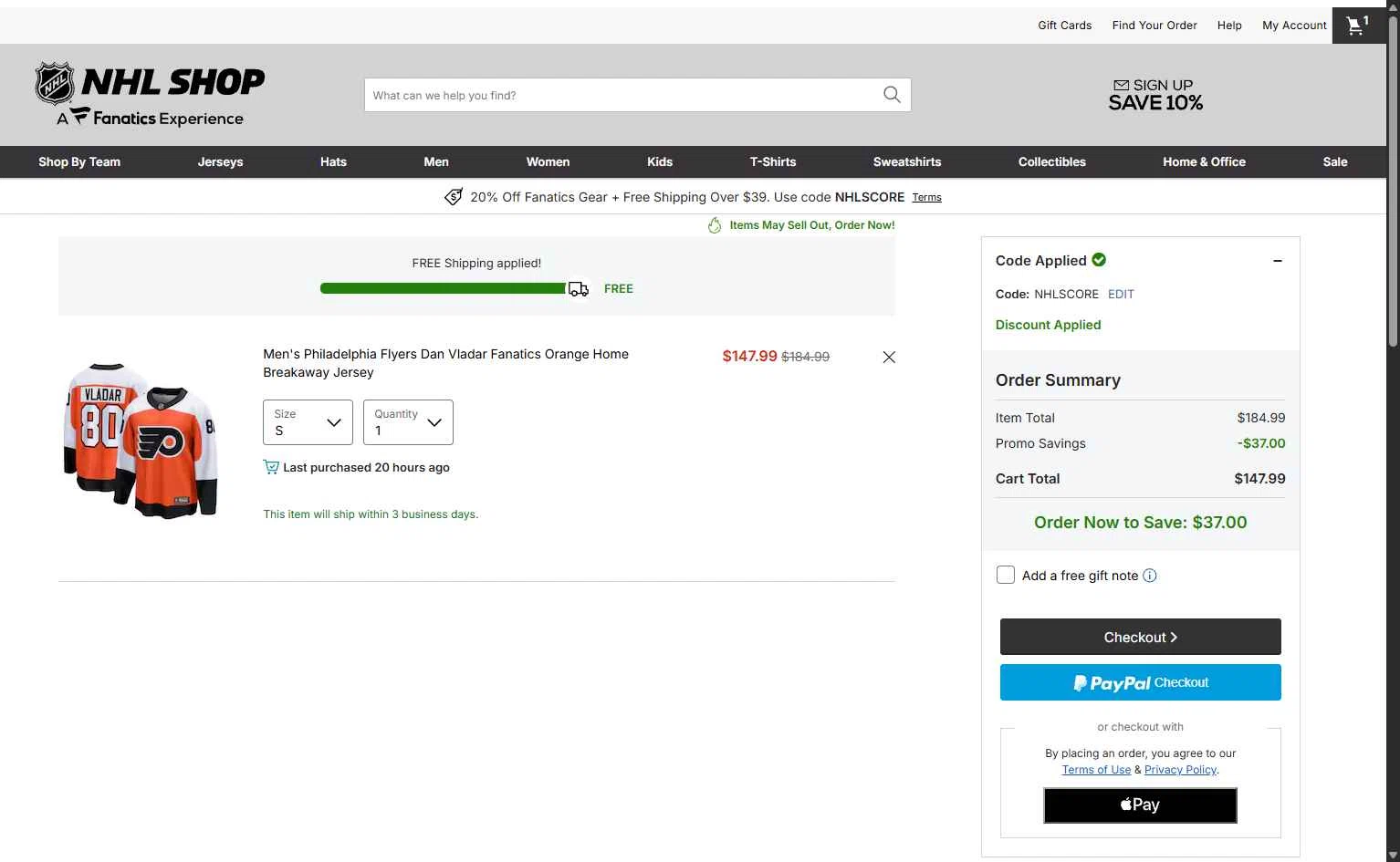Viewport: 1400px width, 862px height.
Task: Click the Sign Up Save 10% banner
Action: 1155,95
